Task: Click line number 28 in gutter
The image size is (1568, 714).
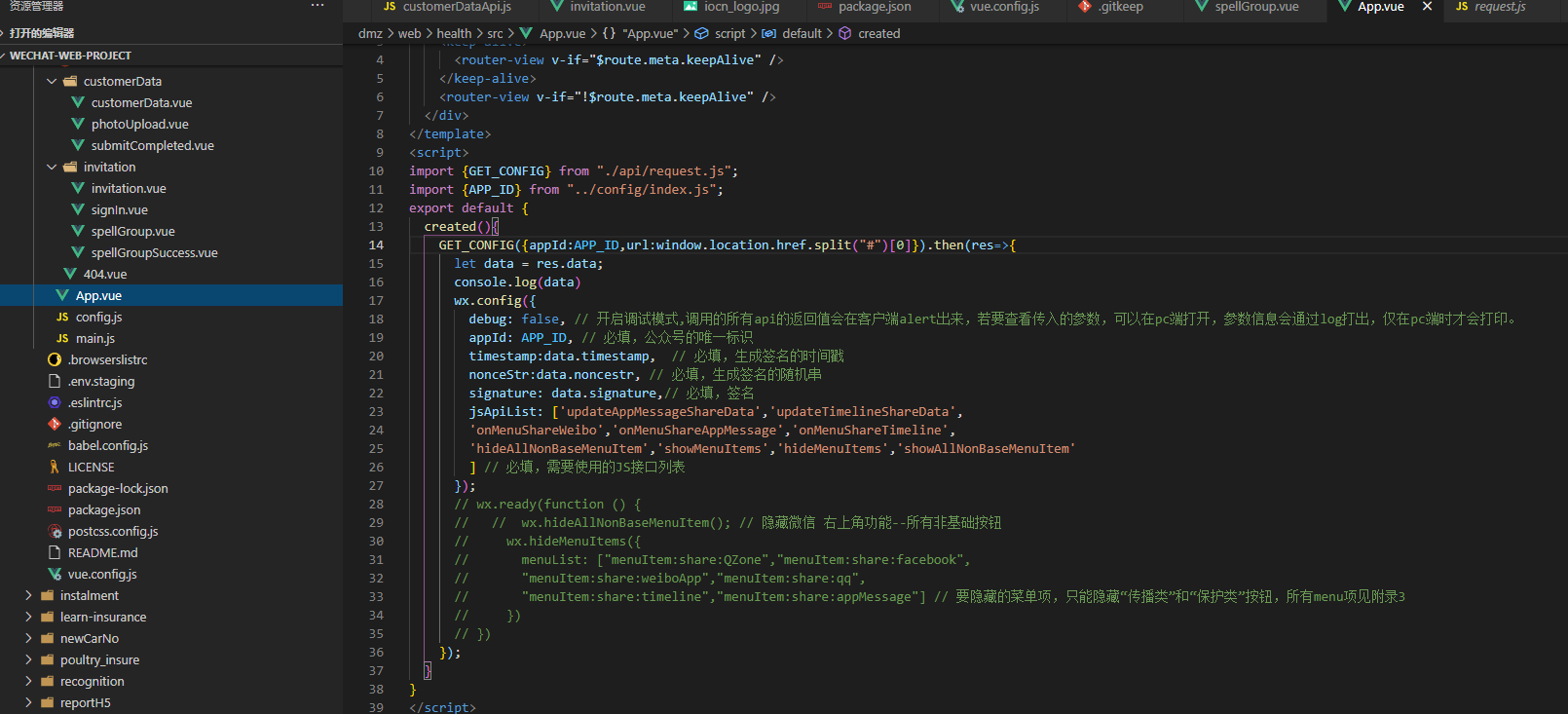Action: (x=376, y=504)
